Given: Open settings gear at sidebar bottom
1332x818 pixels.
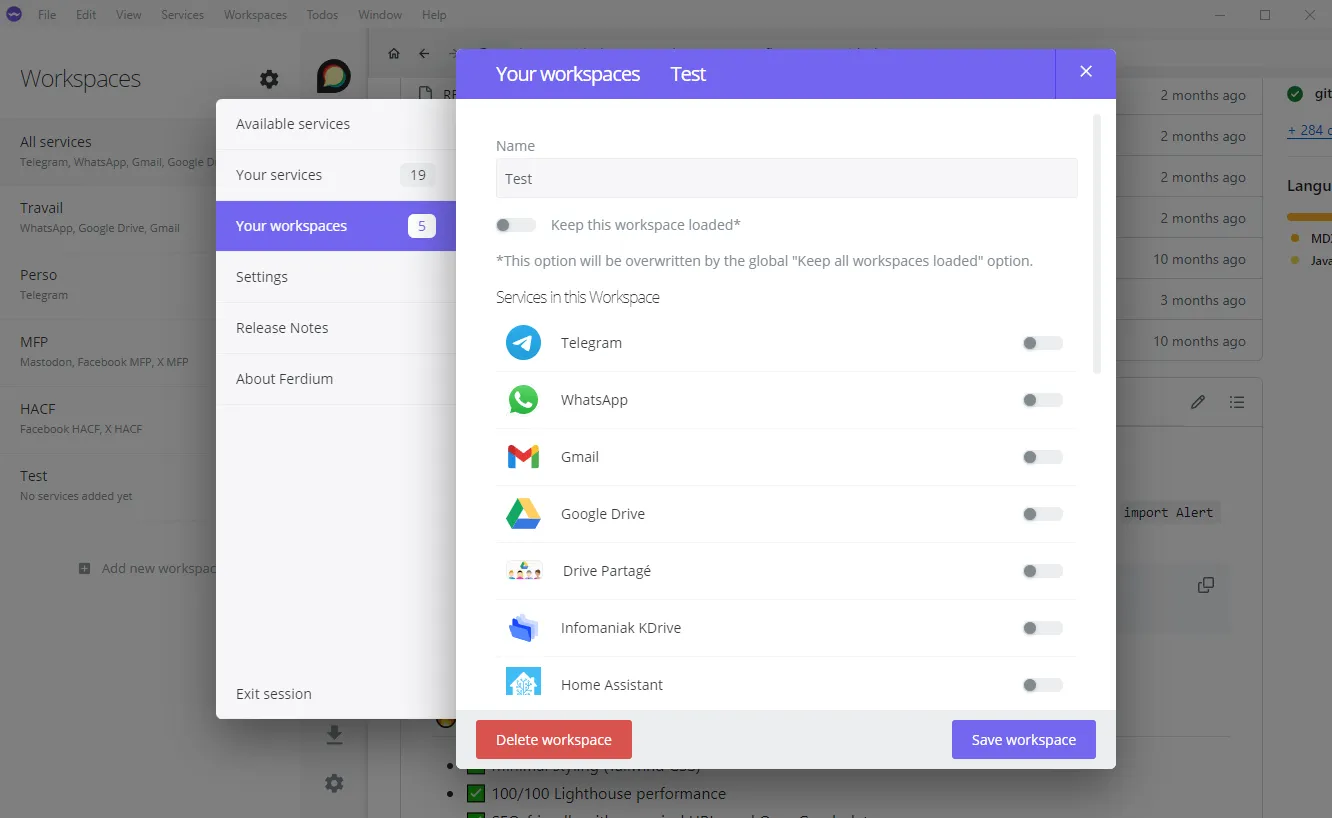Looking at the screenshot, I should [334, 784].
